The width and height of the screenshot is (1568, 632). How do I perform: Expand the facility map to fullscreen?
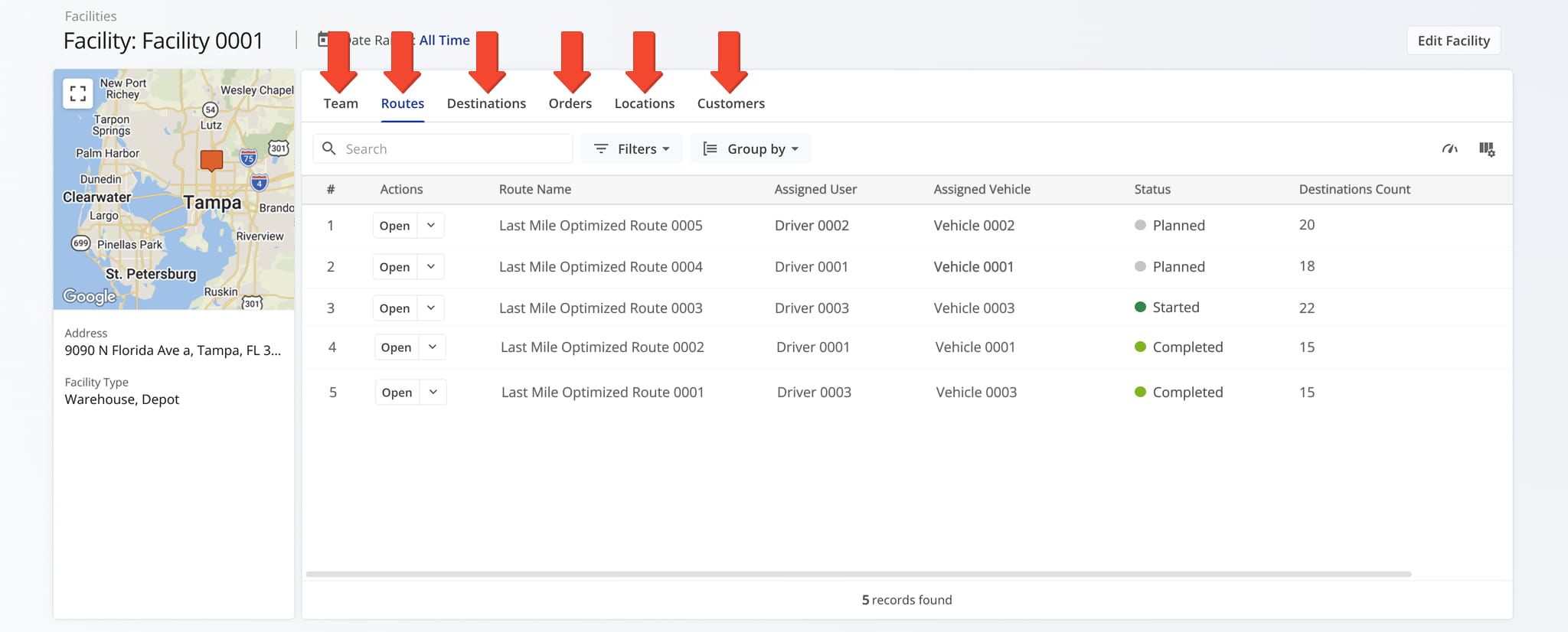tap(77, 93)
